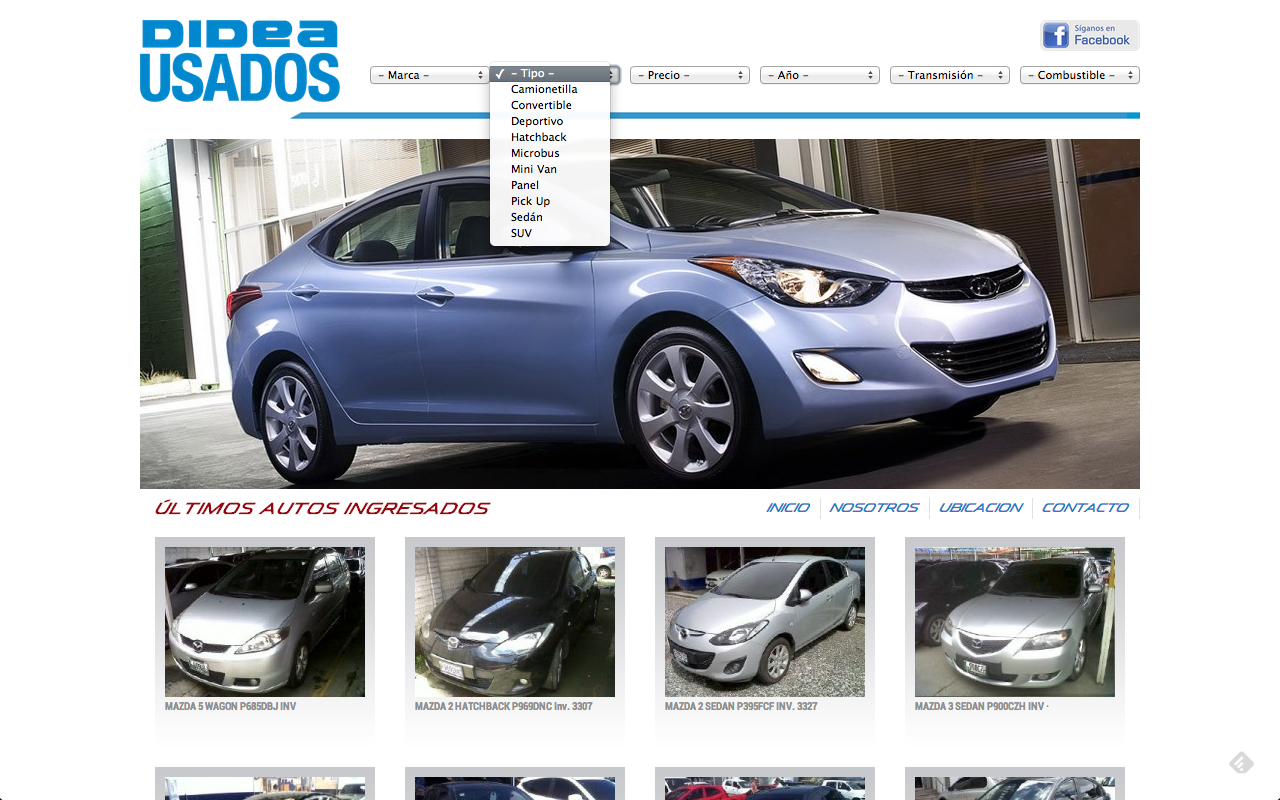Open the Mazda 3 Sedan photo
Viewport: 1280px width, 800px height.
pos(1015,622)
